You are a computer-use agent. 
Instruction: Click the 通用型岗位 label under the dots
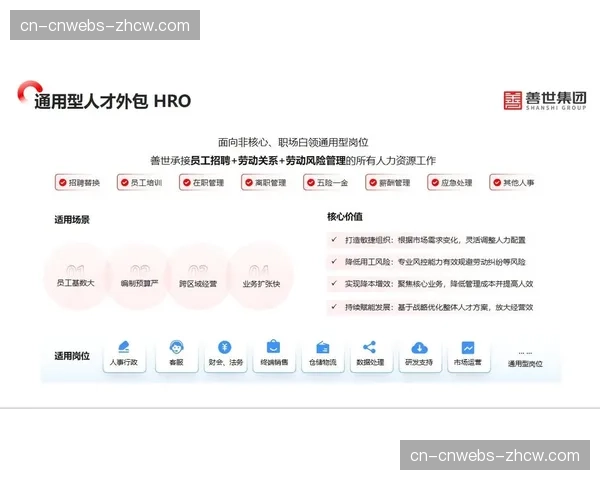coord(525,364)
